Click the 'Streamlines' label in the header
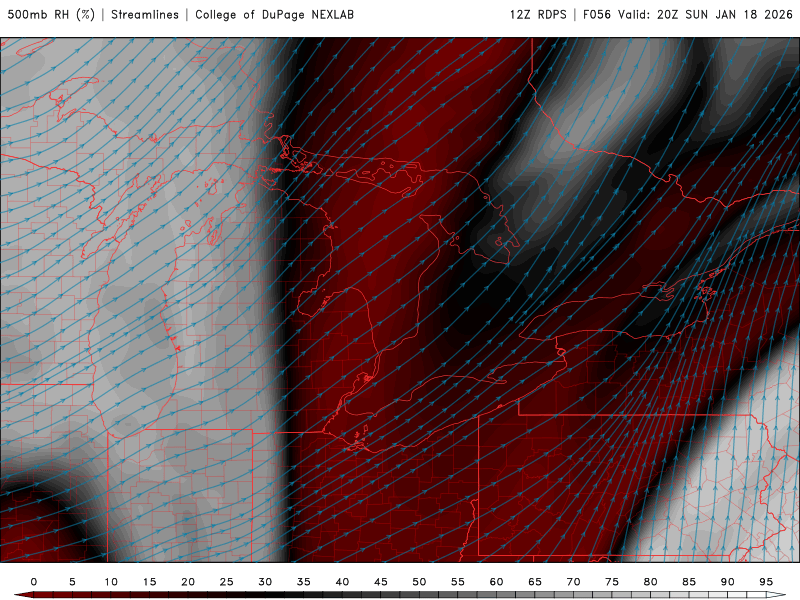The image size is (800, 600). [x=145, y=15]
